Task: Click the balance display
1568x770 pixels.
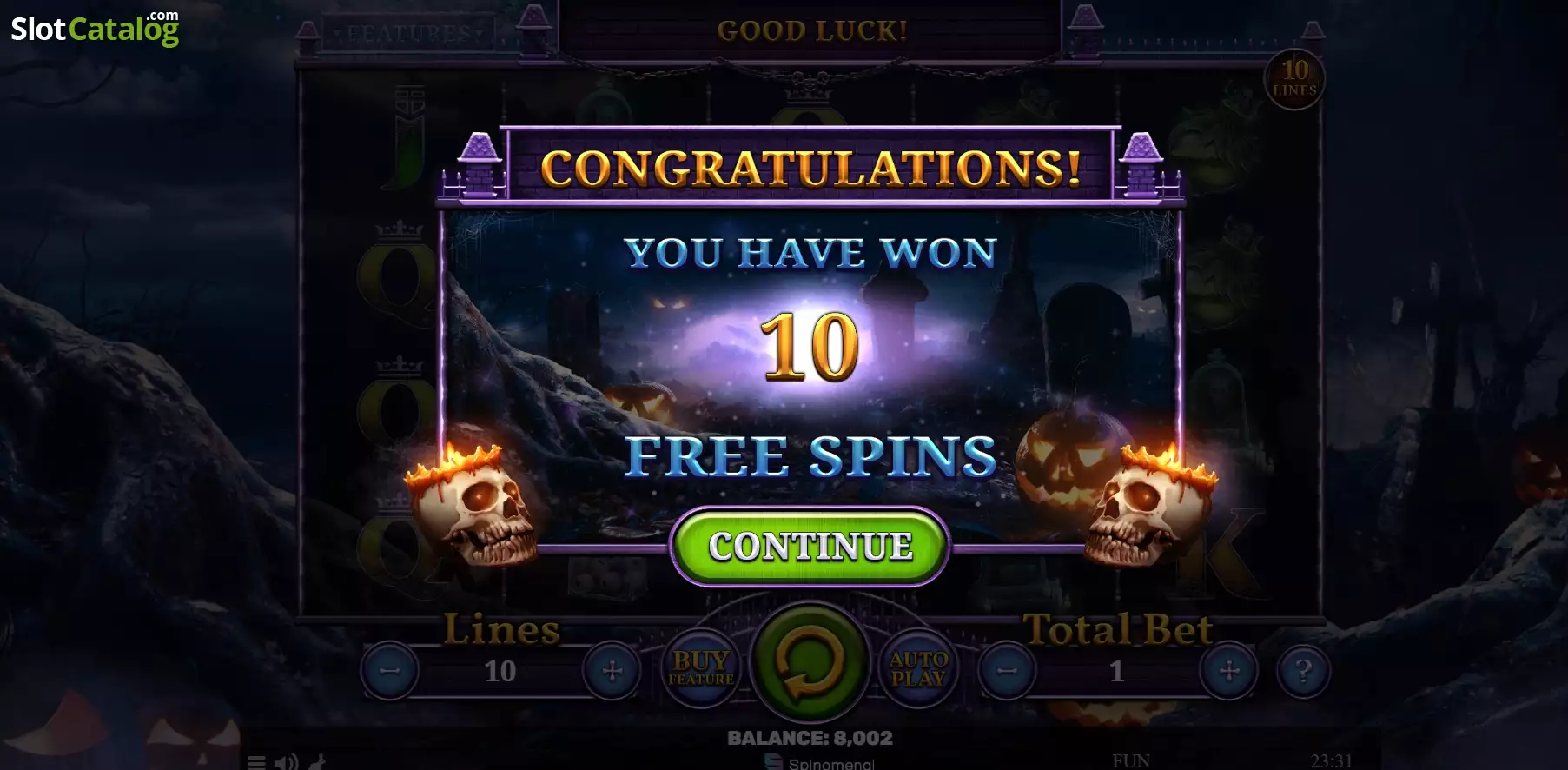Action: pos(810,738)
